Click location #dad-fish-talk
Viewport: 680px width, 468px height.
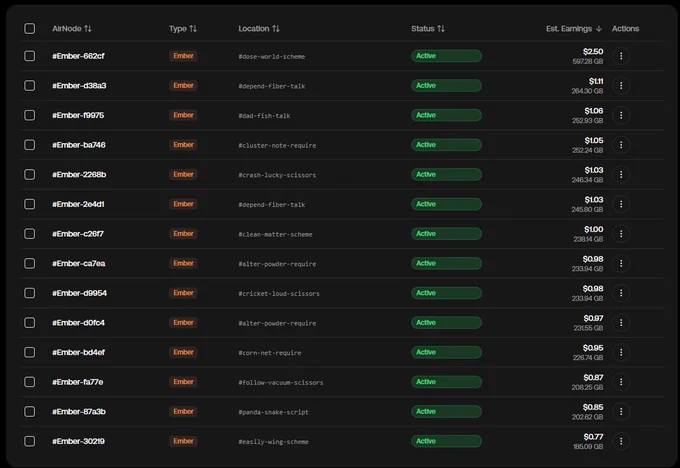coord(264,116)
